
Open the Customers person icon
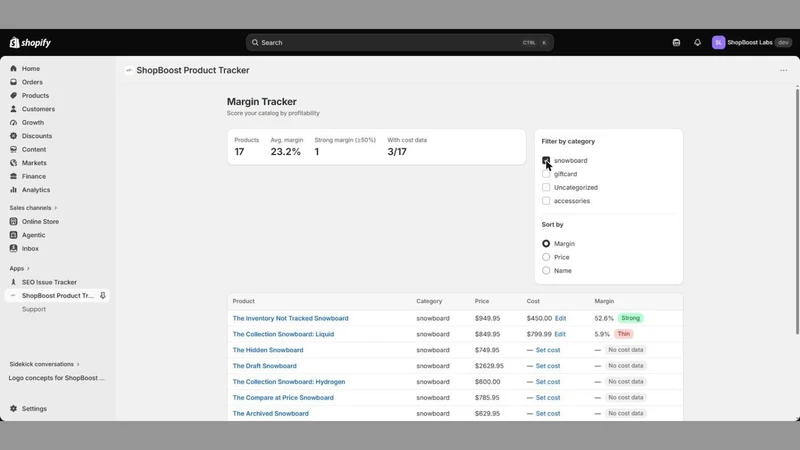pyautogui.click(x=13, y=109)
